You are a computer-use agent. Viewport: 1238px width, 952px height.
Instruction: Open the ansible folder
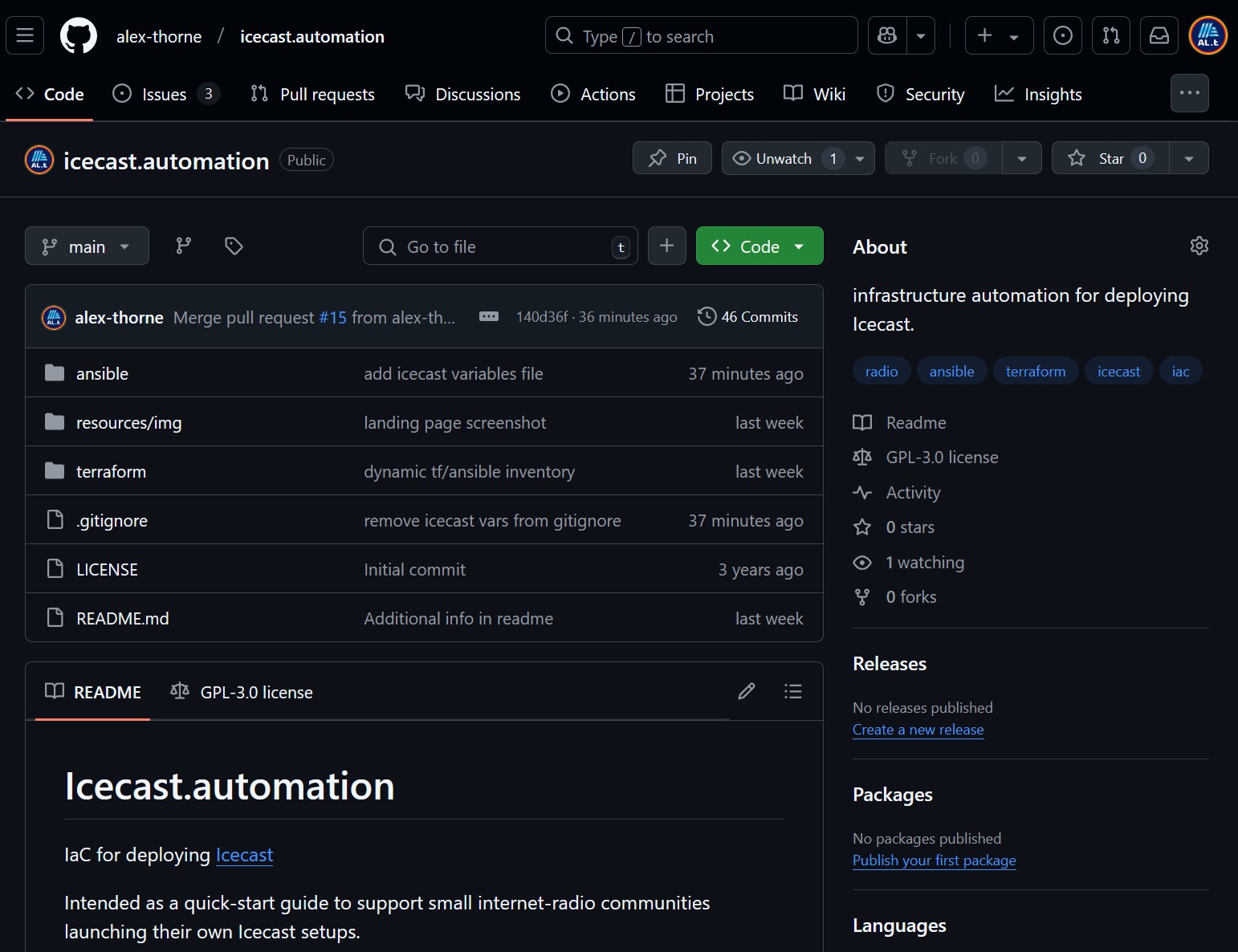(102, 373)
